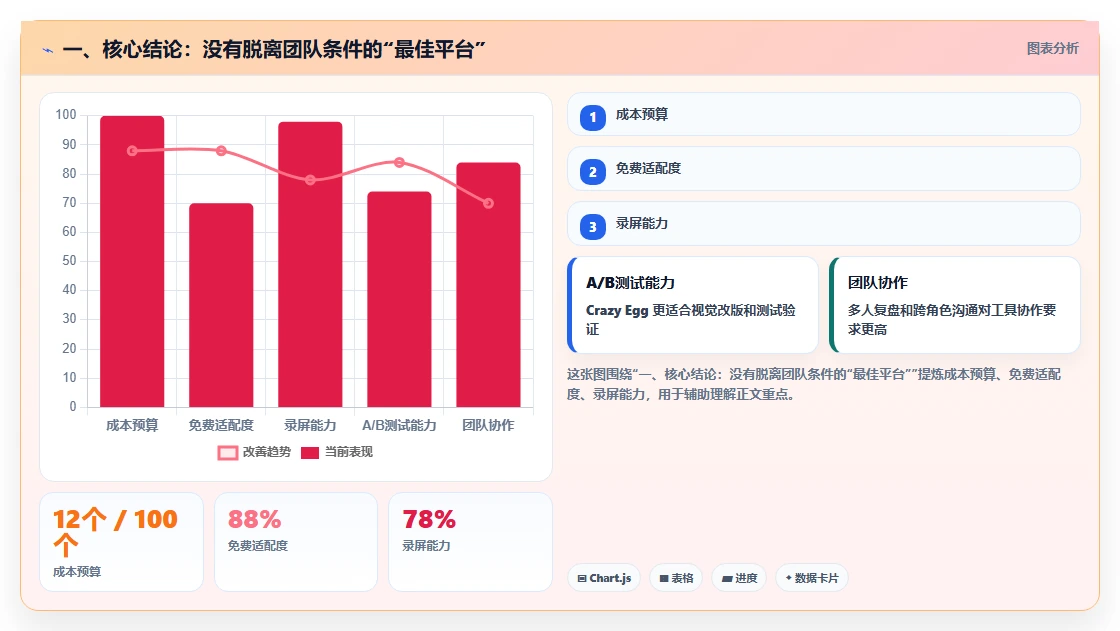Click the 录屏能力 bar in chart

click(310, 264)
